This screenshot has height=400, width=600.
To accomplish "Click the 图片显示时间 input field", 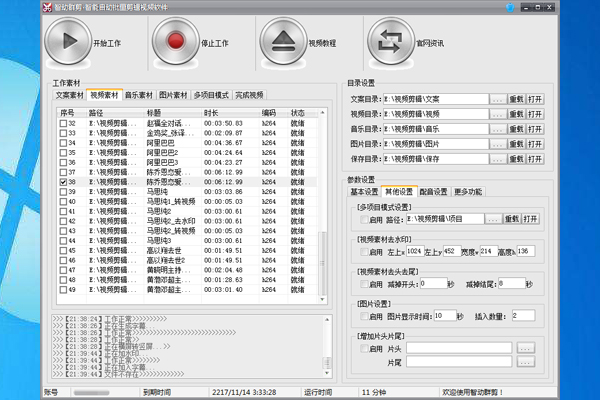I will pos(444,315).
